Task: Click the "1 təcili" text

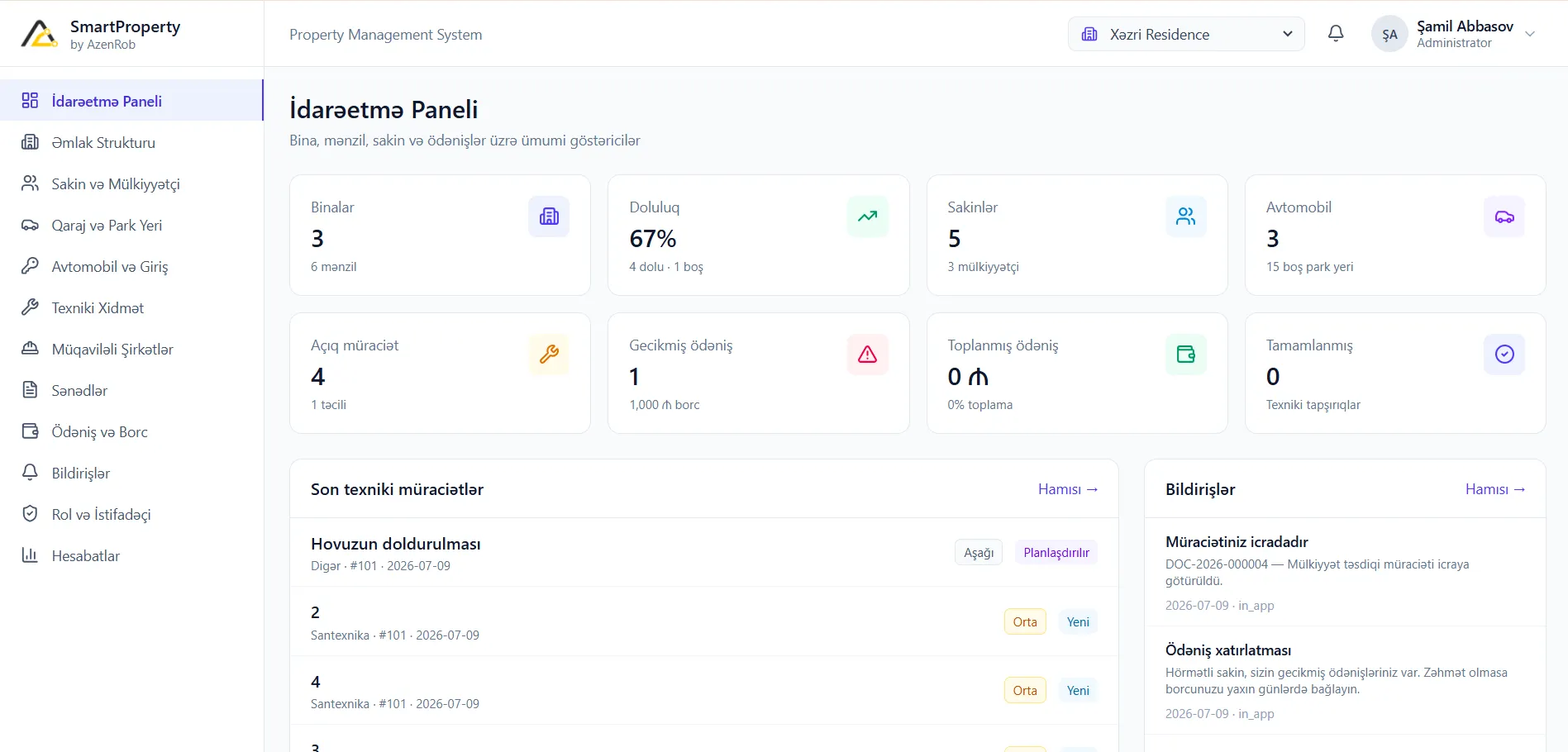Action: [x=328, y=405]
